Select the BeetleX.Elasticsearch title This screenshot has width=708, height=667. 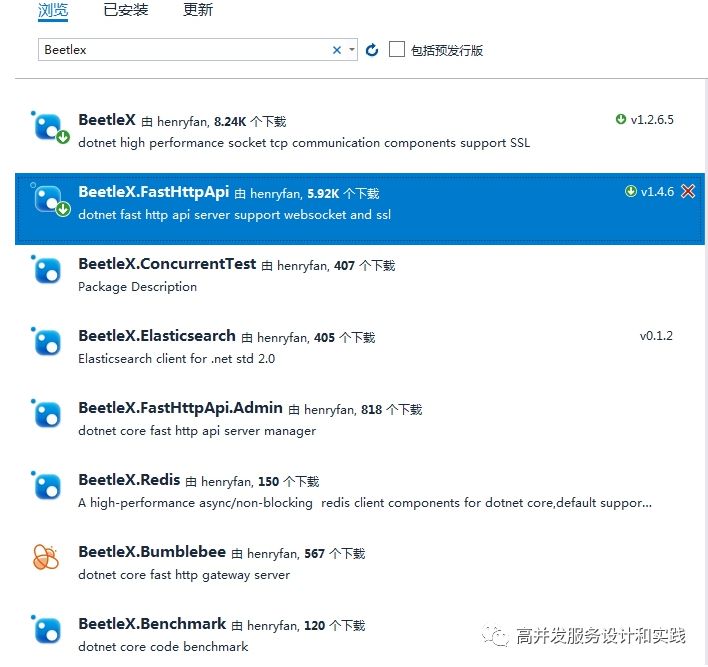tap(157, 336)
